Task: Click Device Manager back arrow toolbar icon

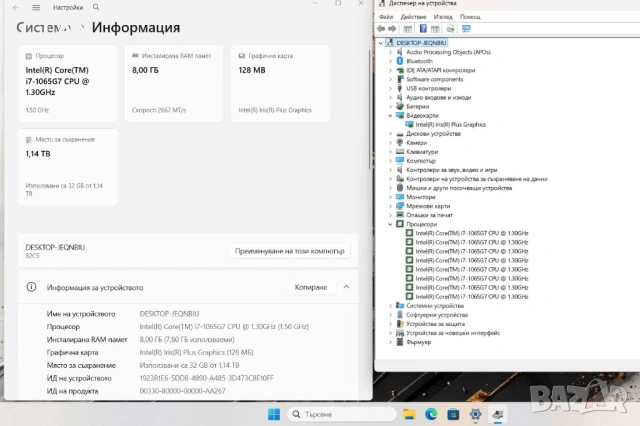Action: pos(381,29)
